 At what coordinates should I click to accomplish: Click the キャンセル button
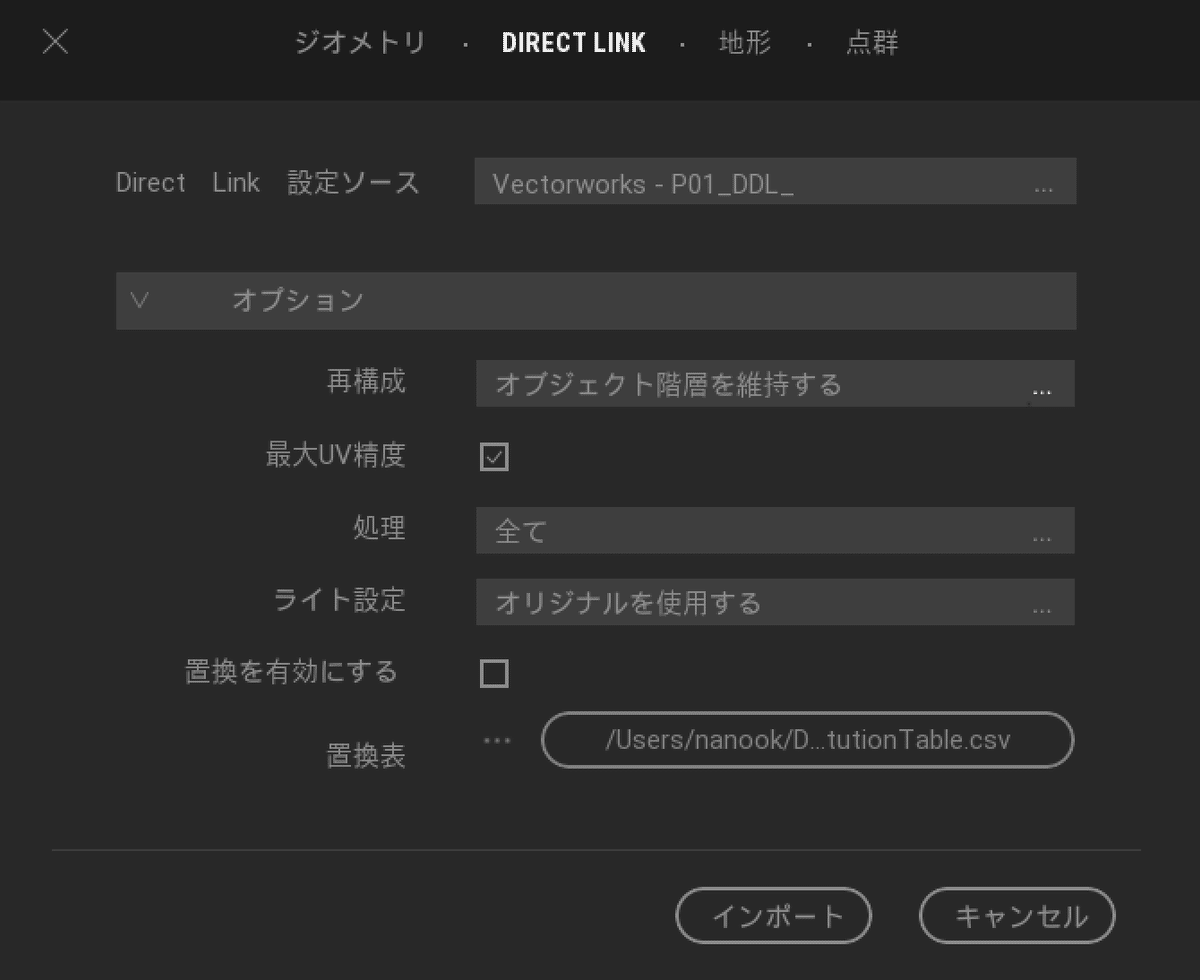click(x=1017, y=914)
